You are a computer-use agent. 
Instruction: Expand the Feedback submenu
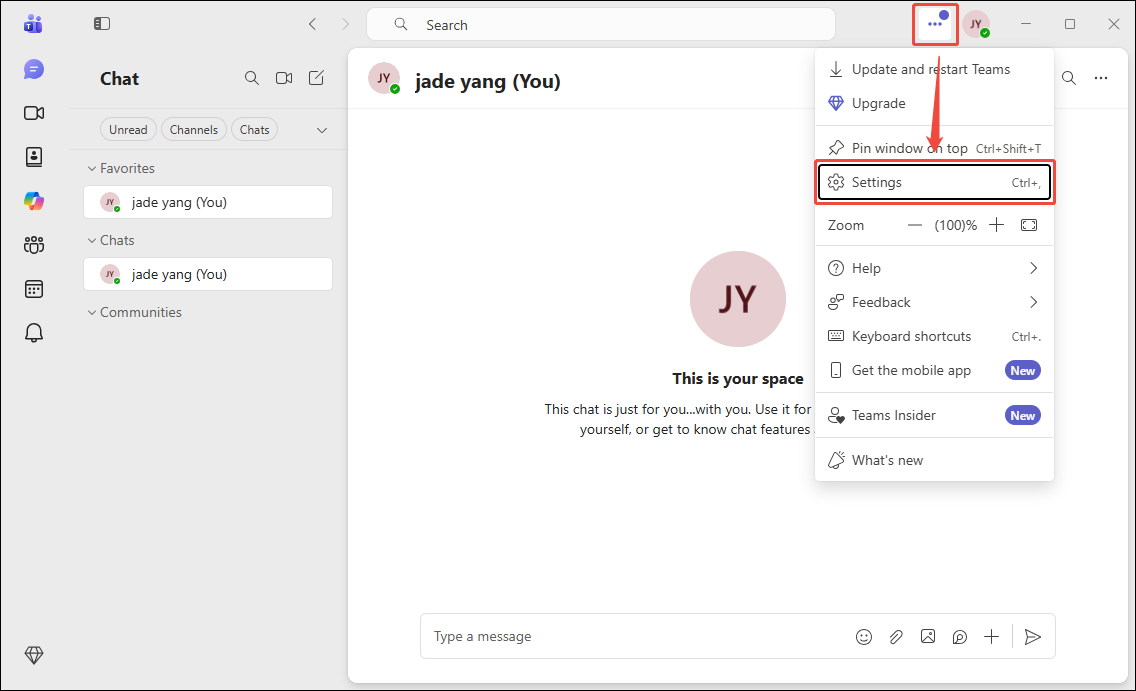point(934,303)
